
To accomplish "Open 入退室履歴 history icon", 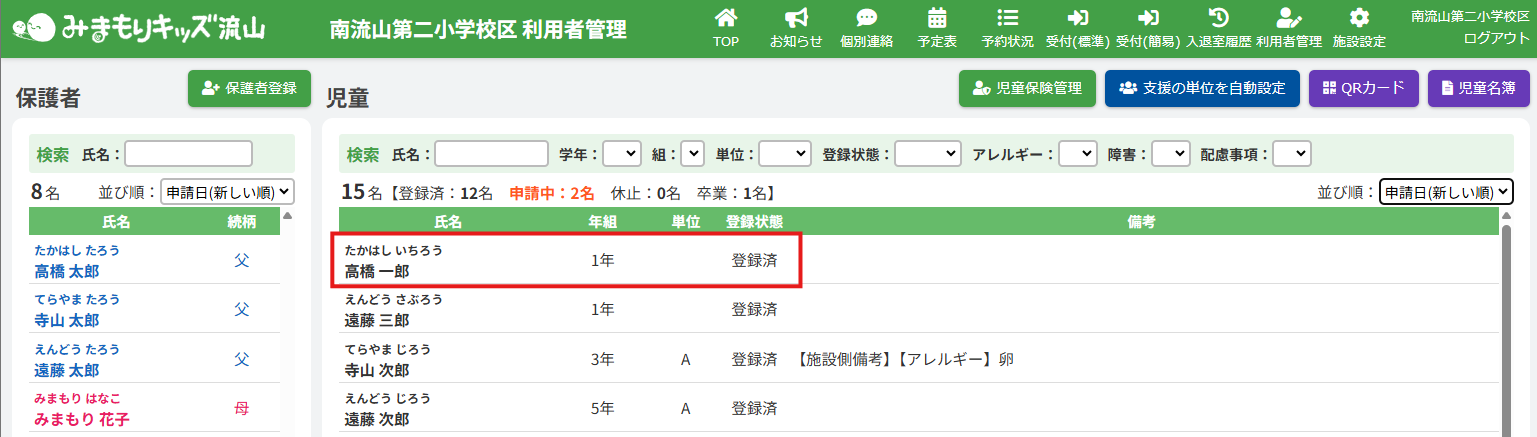I will click(x=1218, y=28).
